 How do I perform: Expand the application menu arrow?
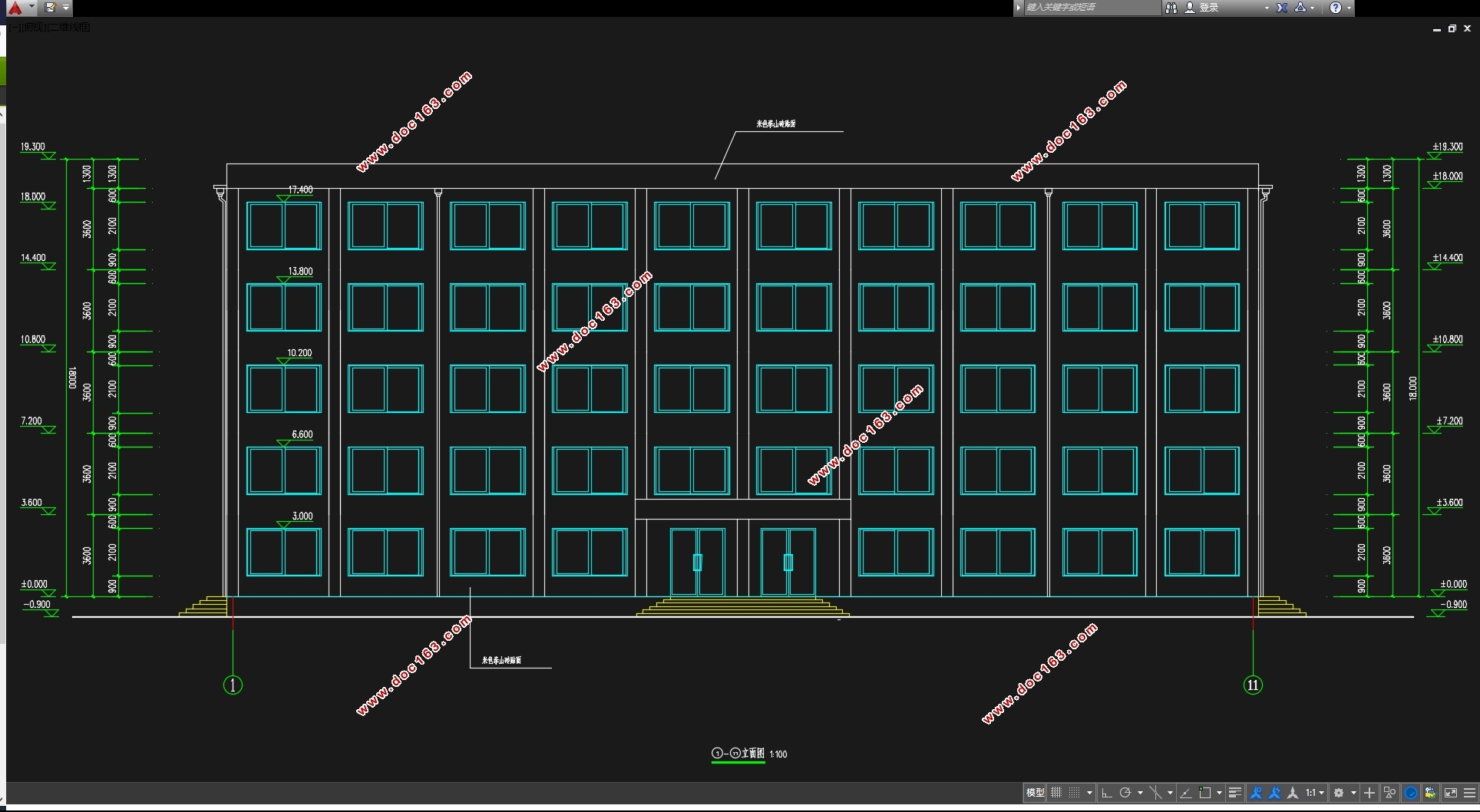point(31,7)
